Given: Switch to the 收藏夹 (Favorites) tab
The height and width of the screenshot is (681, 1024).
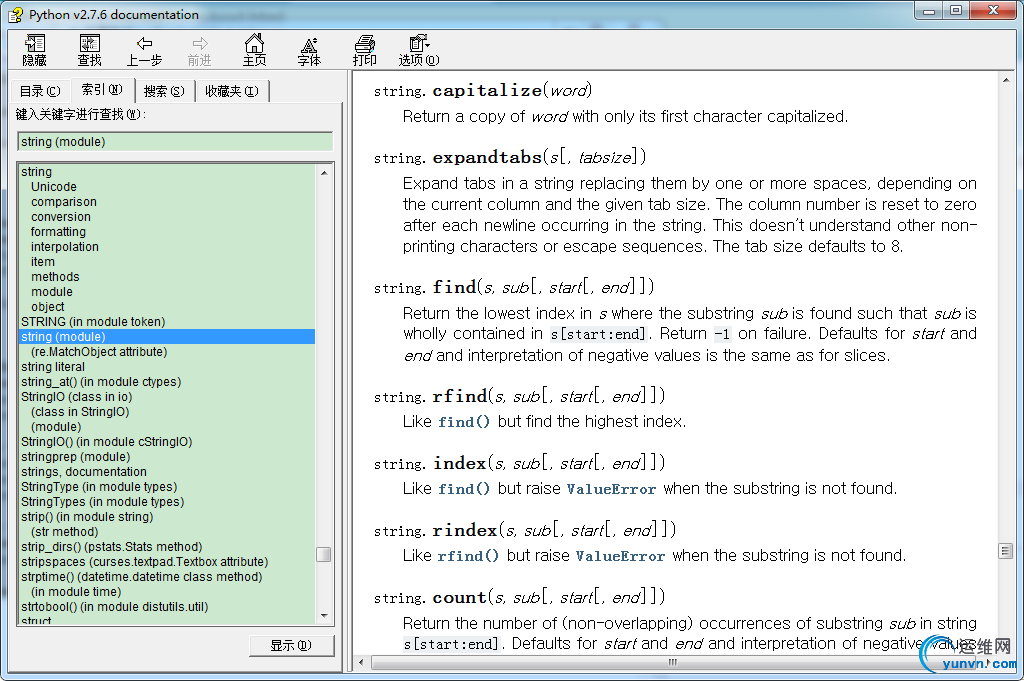Looking at the screenshot, I should (232, 91).
